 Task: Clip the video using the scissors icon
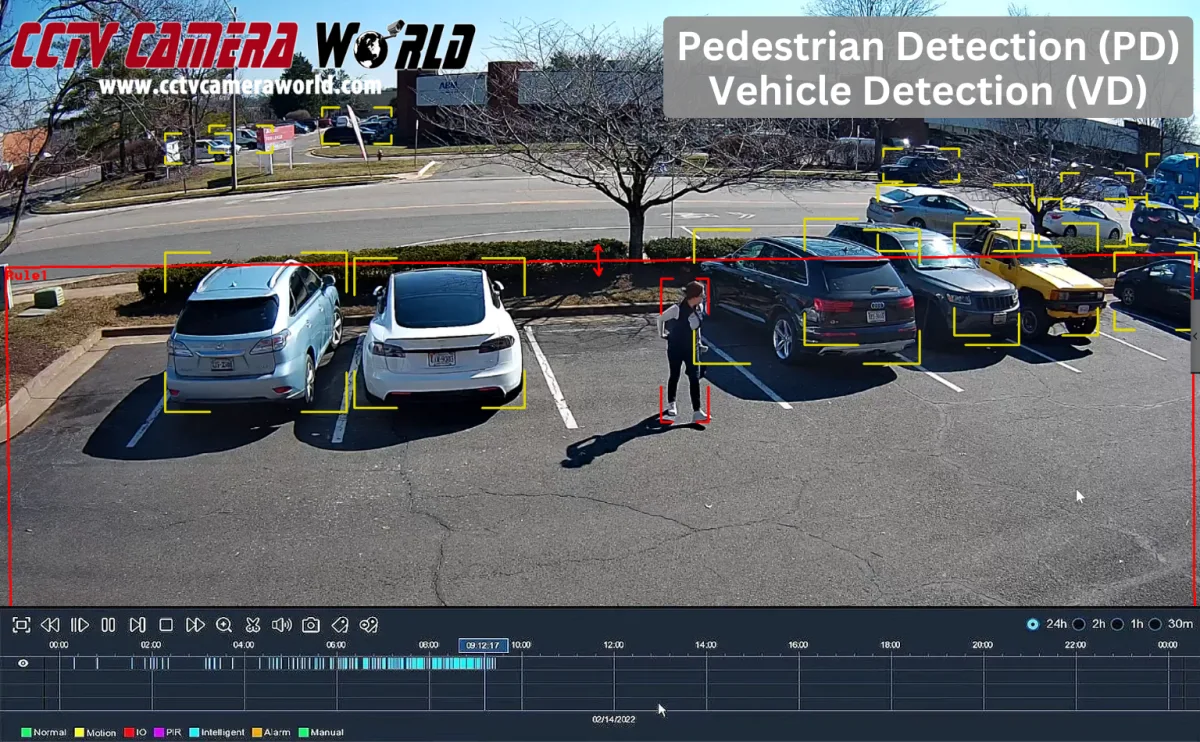(253, 624)
